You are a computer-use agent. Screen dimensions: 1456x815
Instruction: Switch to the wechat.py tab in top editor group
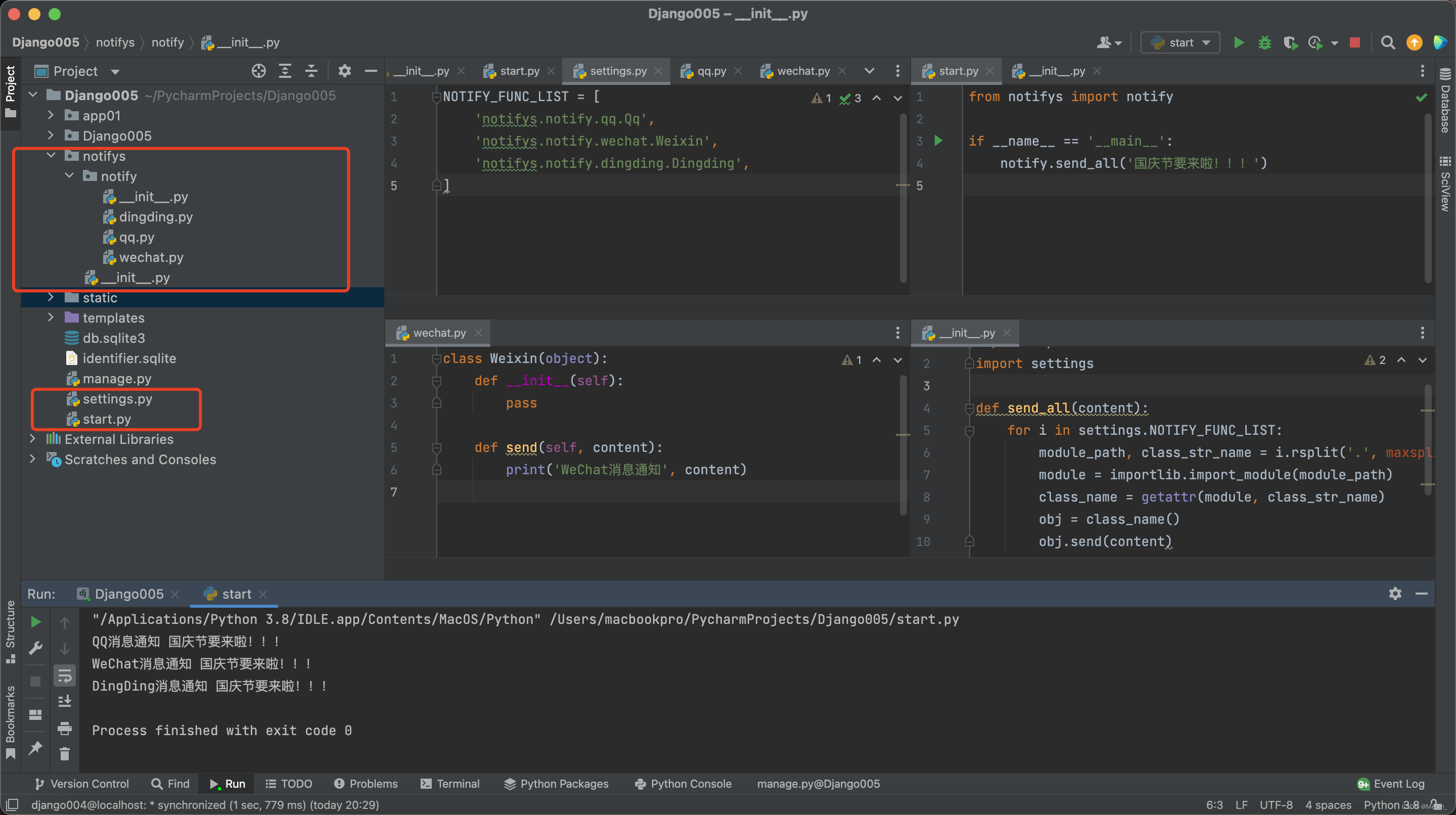pos(803,71)
